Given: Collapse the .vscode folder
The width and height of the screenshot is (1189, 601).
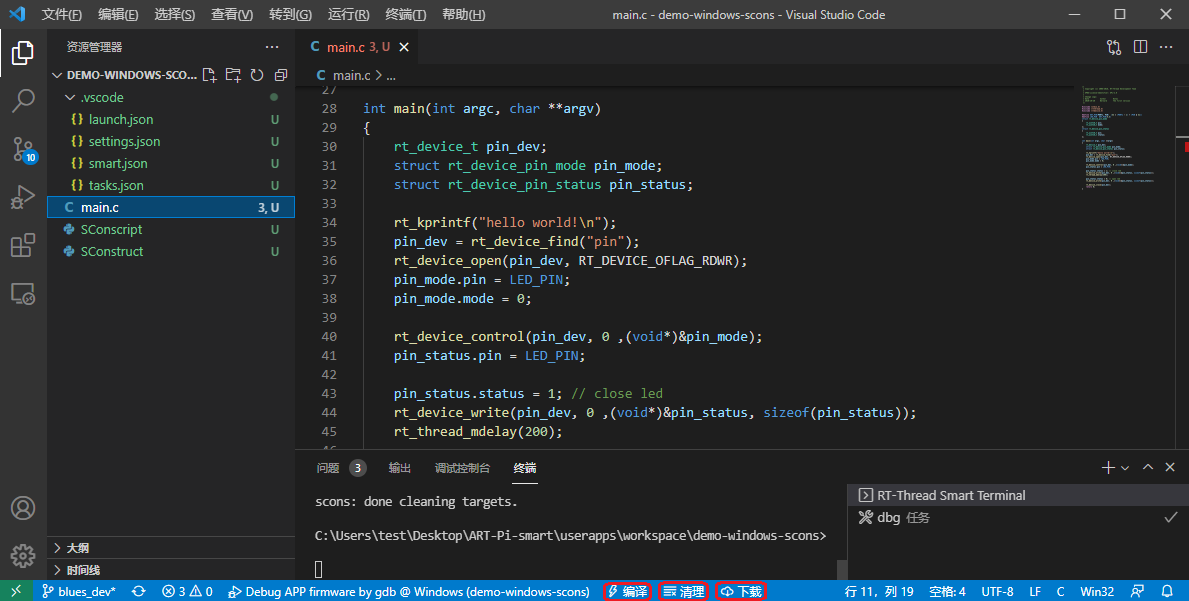Looking at the screenshot, I should point(69,98).
